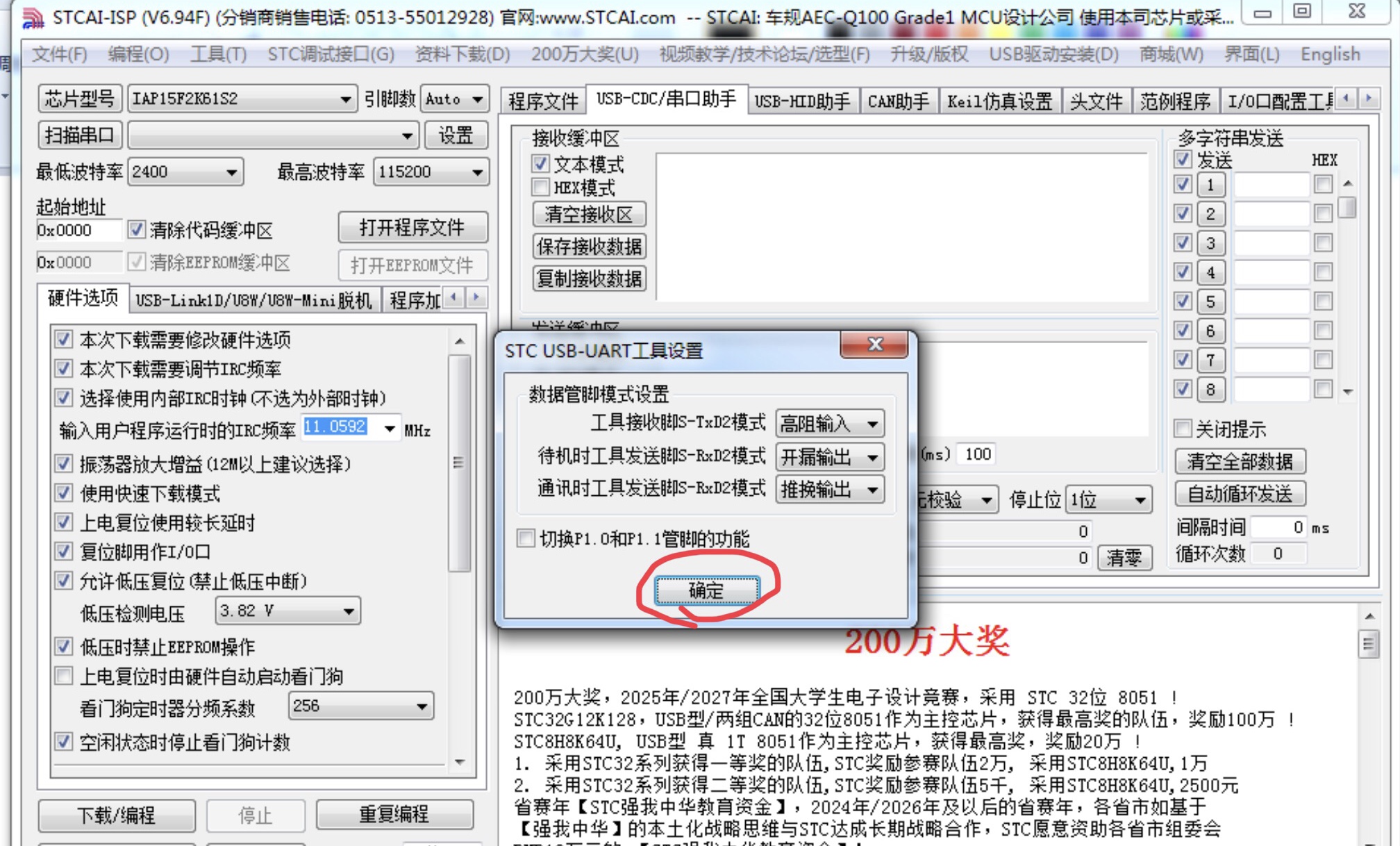Toggle 本次下载需要修改硬件选项 checkbox
The width and height of the screenshot is (1400, 846).
click(x=64, y=339)
